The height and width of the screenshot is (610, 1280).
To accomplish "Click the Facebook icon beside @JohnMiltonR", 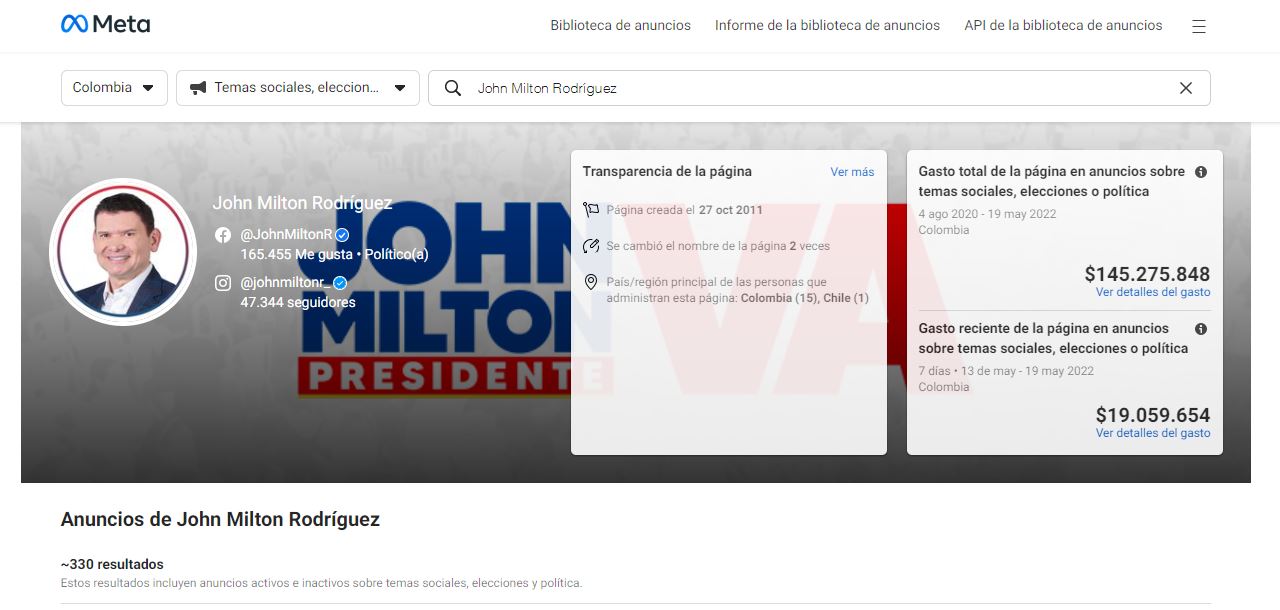I will pyautogui.click(x=223, y=235).
